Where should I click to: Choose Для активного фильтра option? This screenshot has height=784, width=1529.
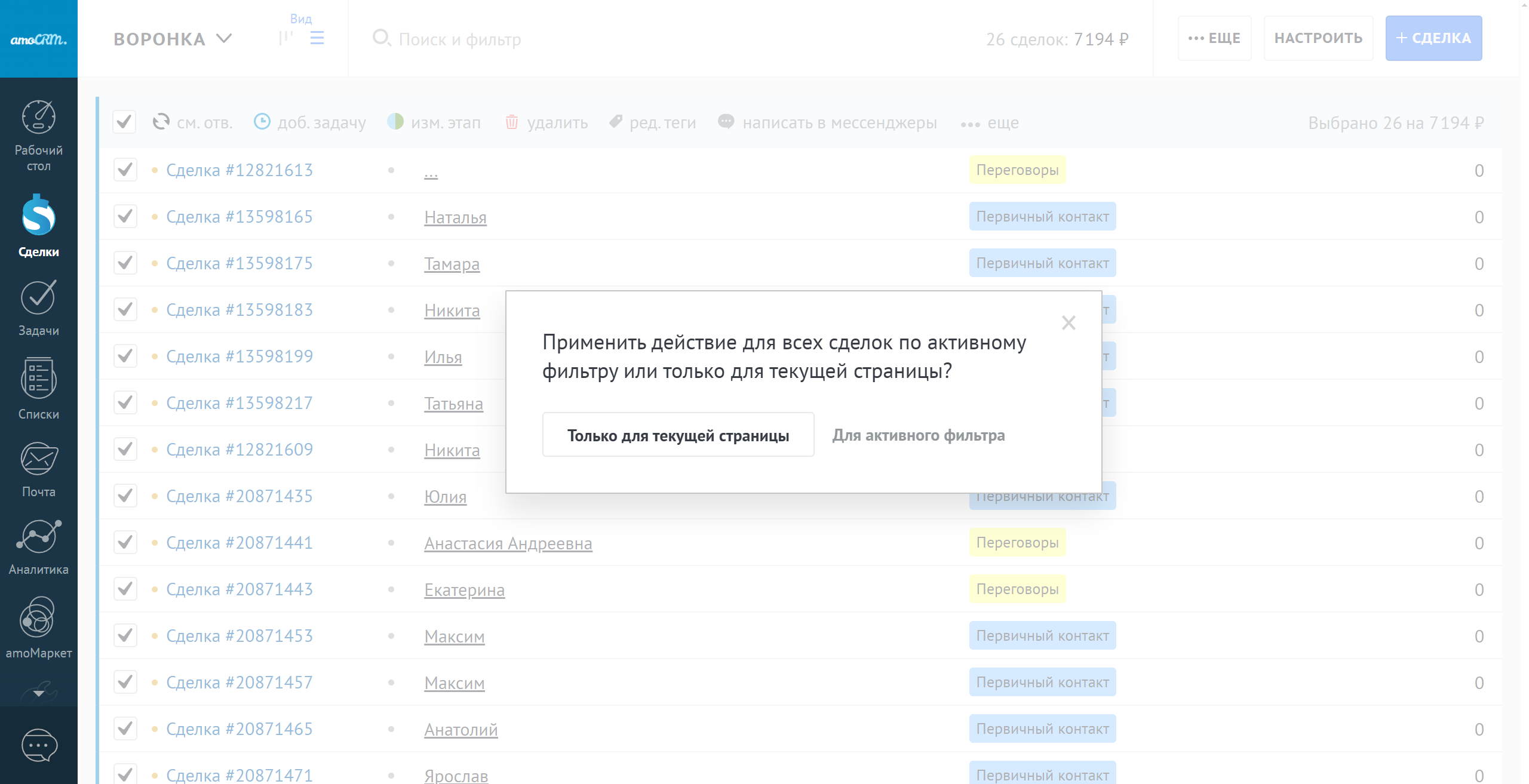point(919,435)
